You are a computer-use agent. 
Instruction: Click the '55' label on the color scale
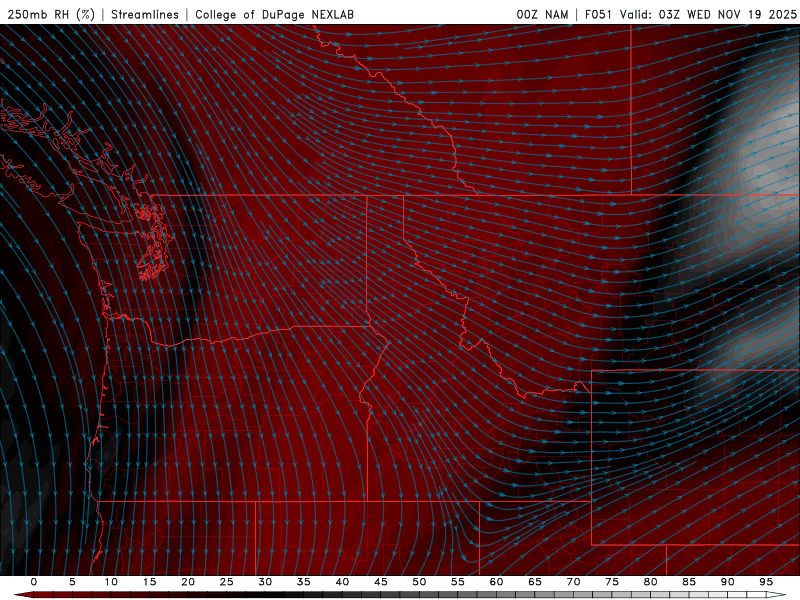coord(458,582)
